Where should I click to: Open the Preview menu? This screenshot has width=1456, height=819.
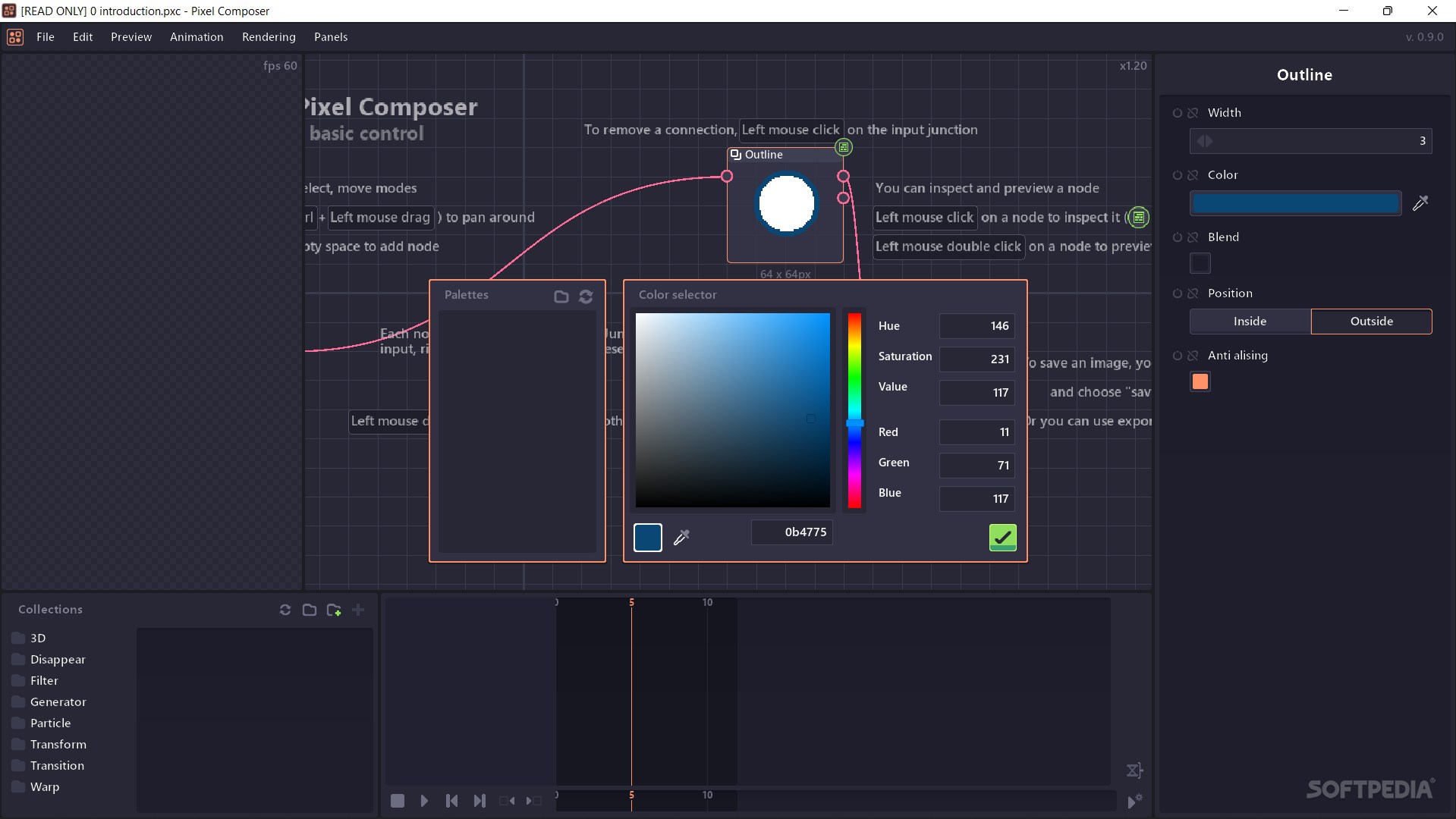click(x=131, y=36)
